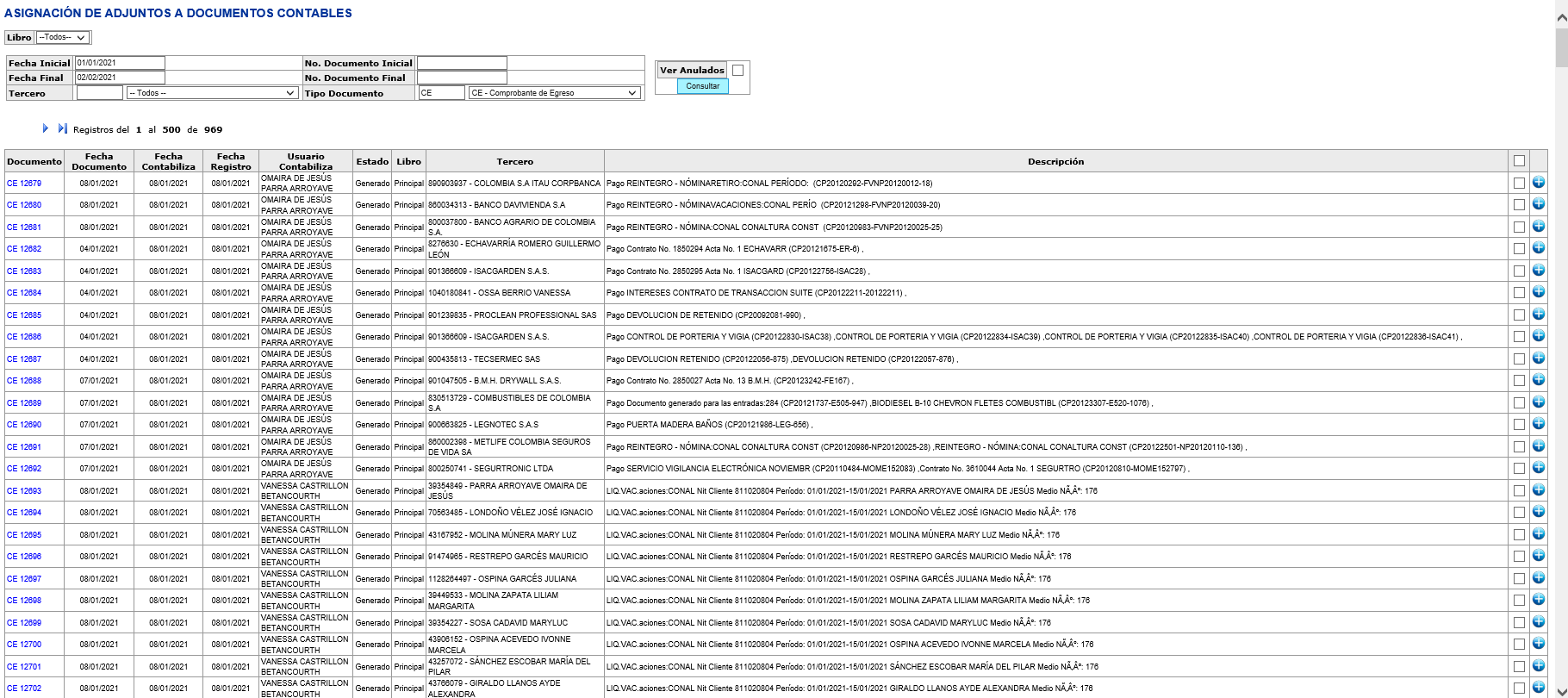This screenshot has height=698, width=1568.
Task: Click the blue plus icon for CE 12693
Action: click(1538, 490)
